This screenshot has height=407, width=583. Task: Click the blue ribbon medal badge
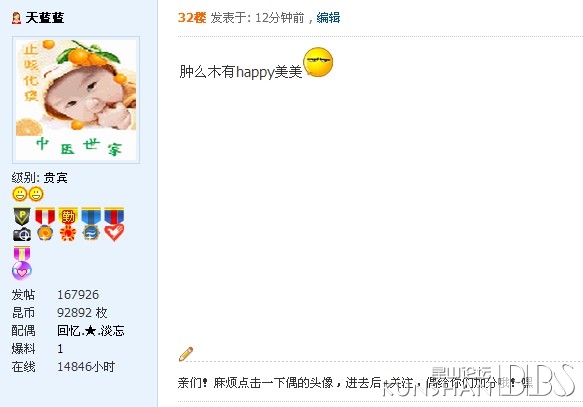91,224
